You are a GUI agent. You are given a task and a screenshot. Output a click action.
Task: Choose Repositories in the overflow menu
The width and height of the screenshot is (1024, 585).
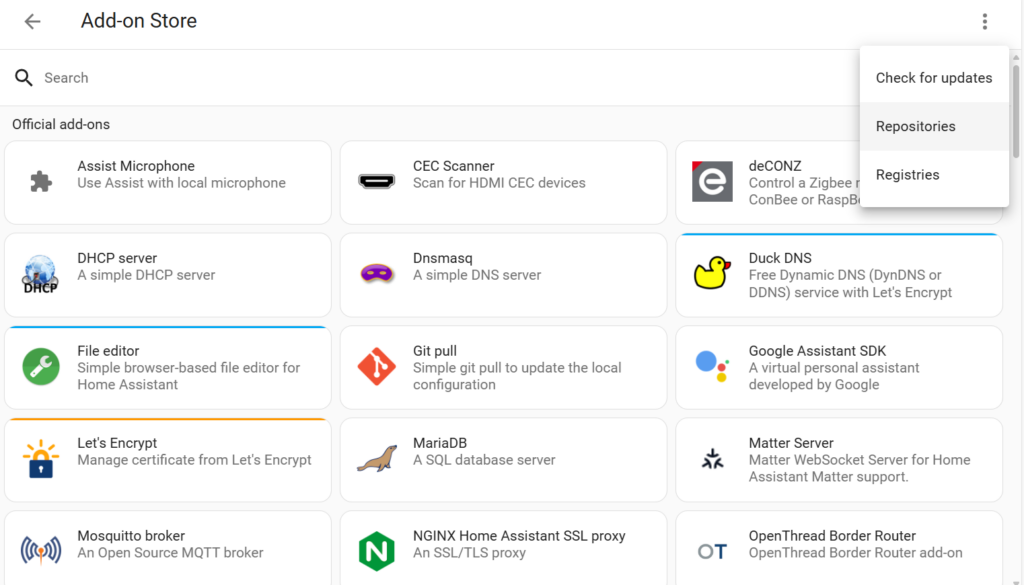(934, 126)
